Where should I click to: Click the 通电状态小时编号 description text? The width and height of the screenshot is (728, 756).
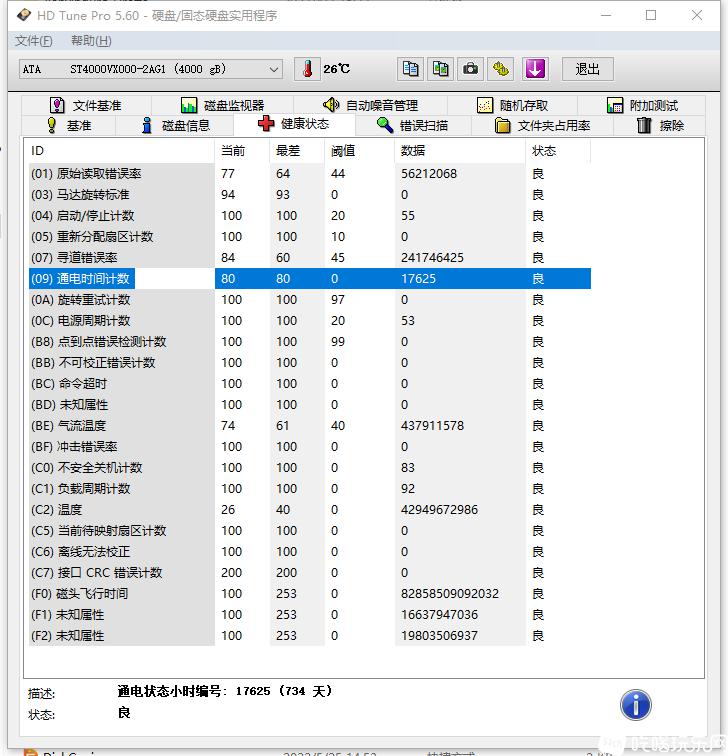pyautogui.click(x=225, y=691)
